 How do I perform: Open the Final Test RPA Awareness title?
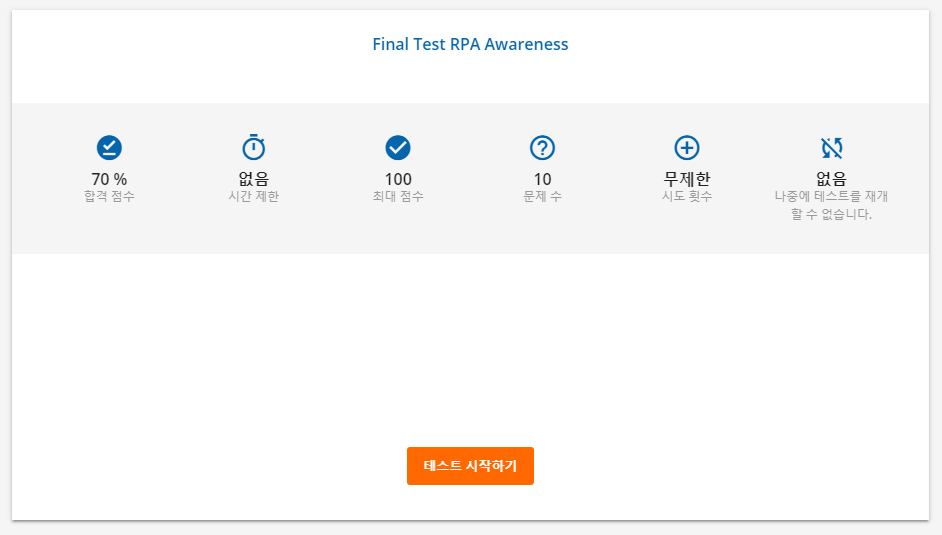point(470,44)
